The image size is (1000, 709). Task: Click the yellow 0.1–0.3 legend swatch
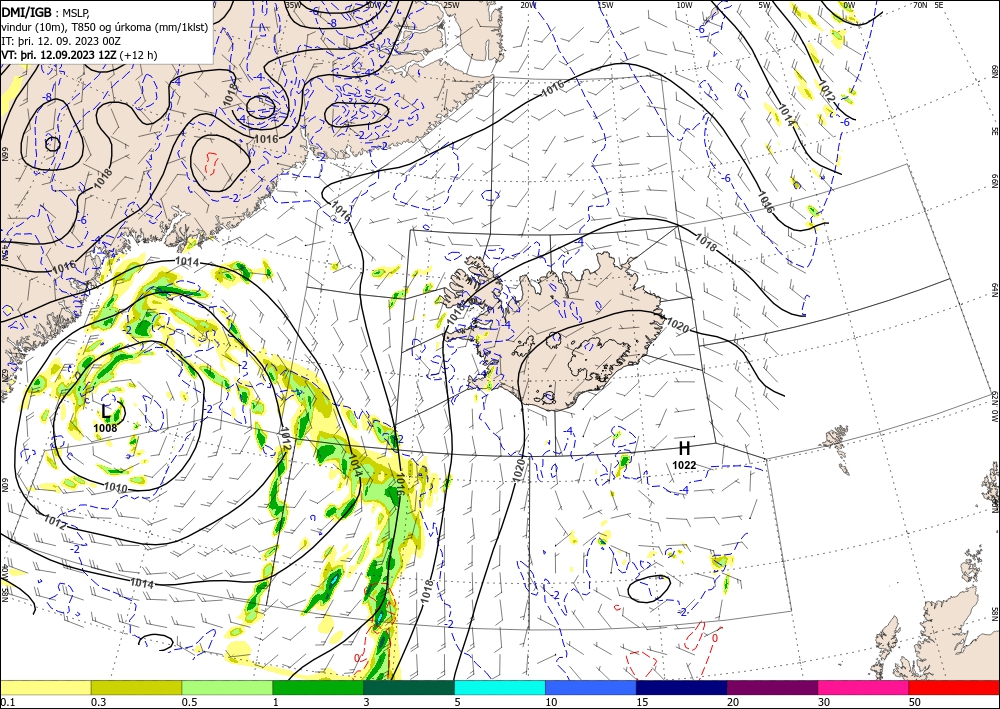tap(45, 687)
